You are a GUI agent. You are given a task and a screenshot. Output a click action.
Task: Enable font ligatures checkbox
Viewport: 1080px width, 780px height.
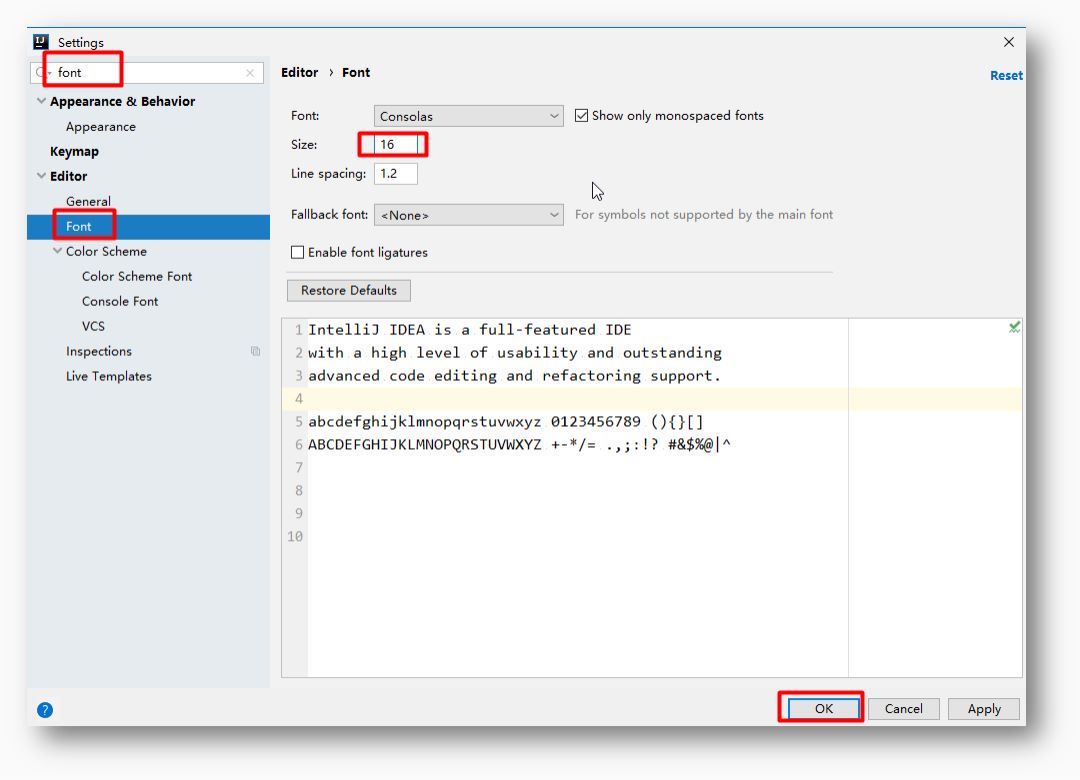pyautogui.click(x=298, y=253)
